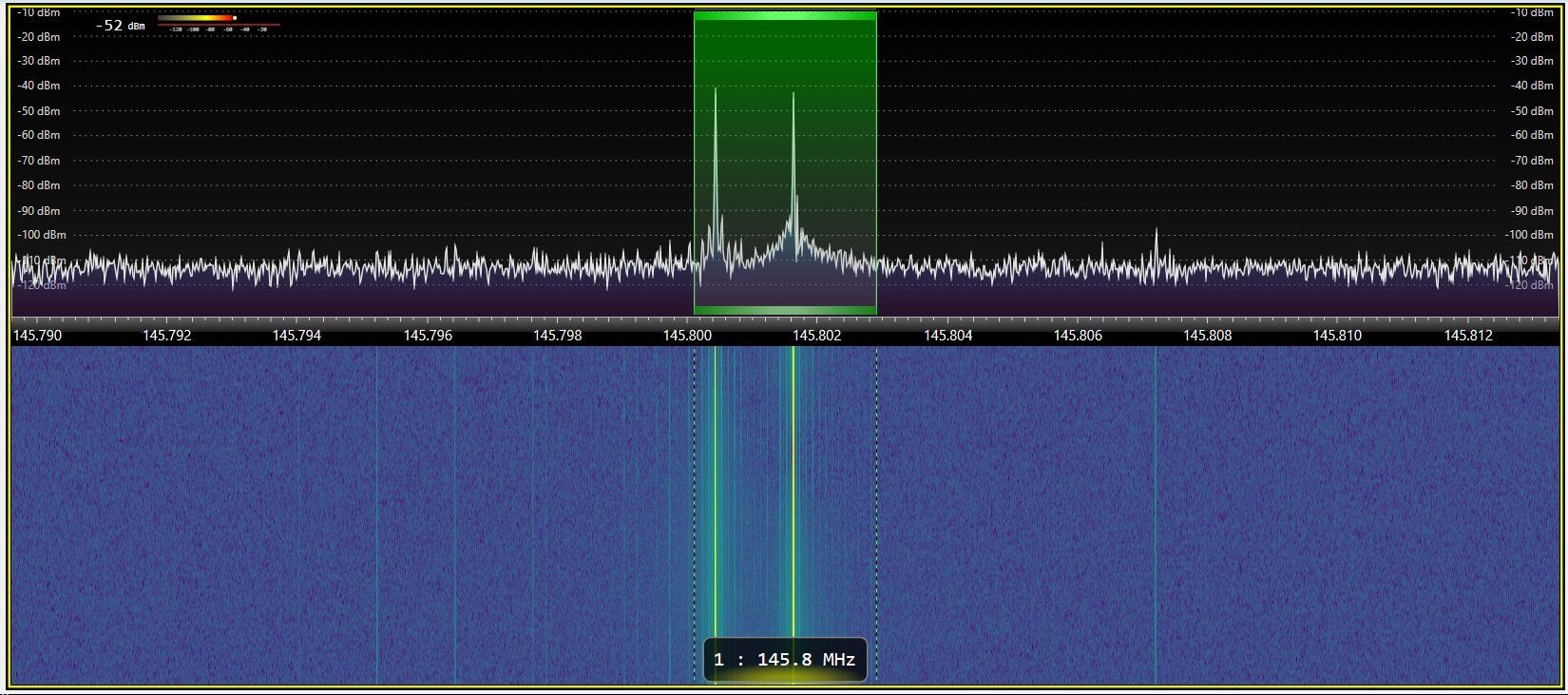The image size is (1568, 695).
Task: Click the 145.806 frequency axis label
Action: coord(1078,335)
